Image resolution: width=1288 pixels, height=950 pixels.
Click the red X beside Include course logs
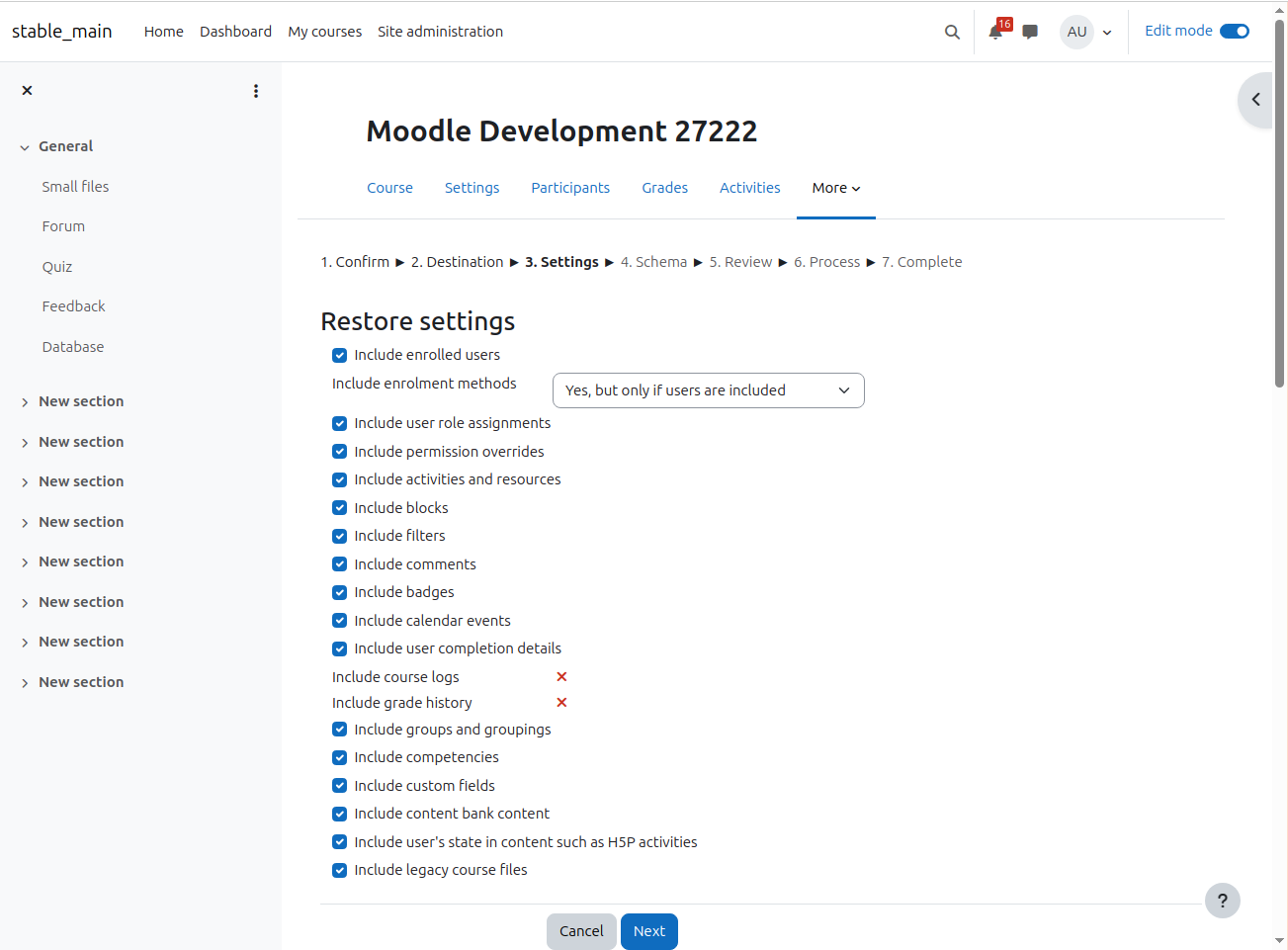pos(561,677)
